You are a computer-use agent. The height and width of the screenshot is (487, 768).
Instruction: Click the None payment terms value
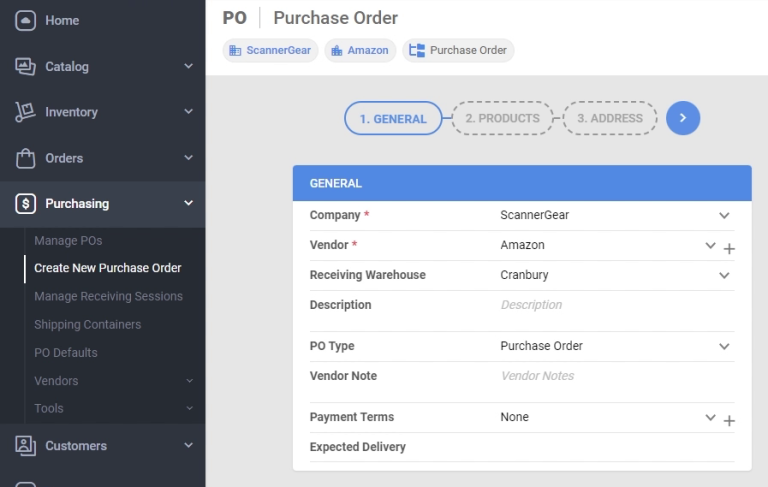514,417
